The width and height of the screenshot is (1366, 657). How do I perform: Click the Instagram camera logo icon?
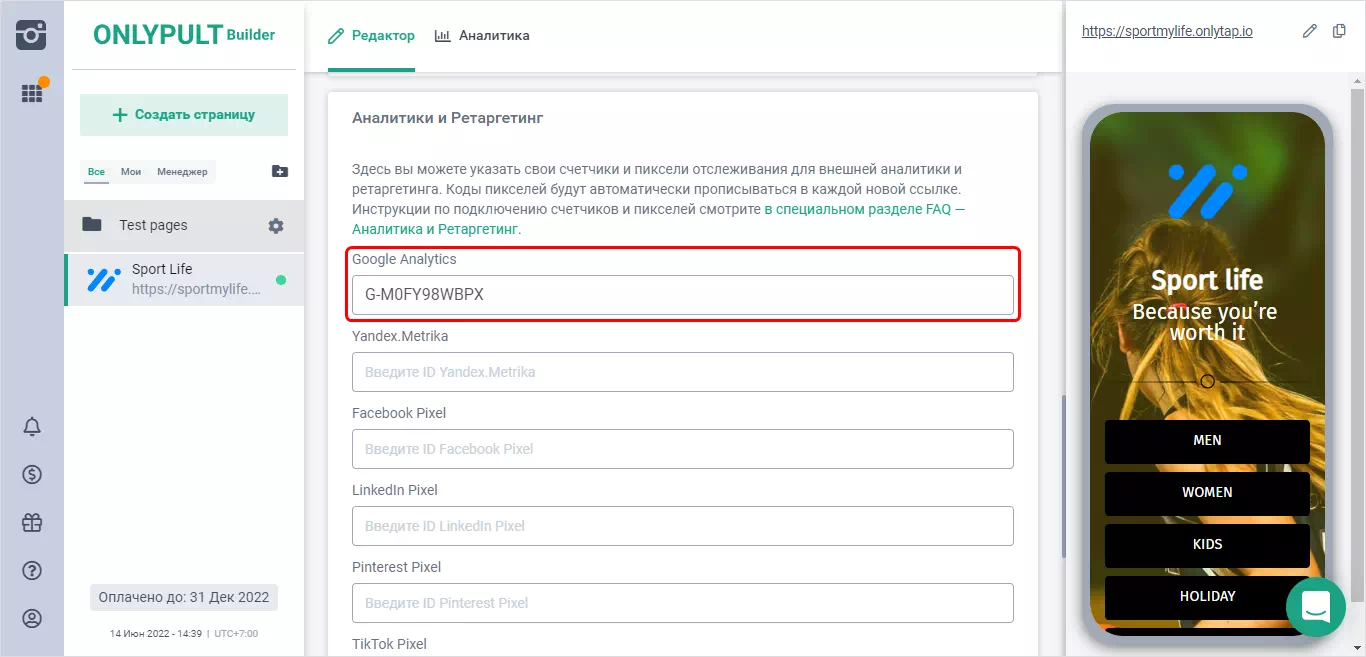pyautogui.click(x=32, y=35)
